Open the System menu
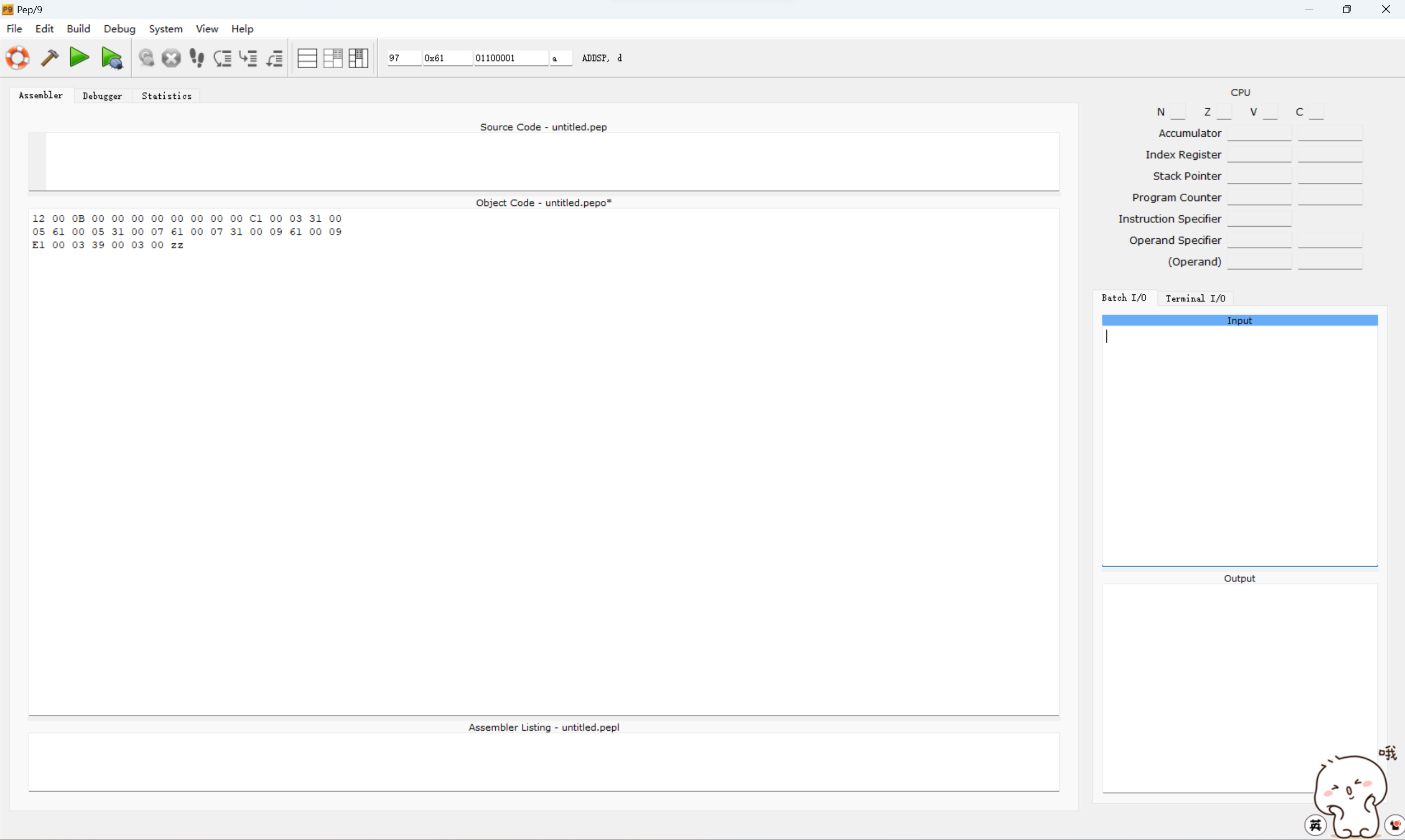The width and height of the screenshot is (1405, 840). click(x=165, y=29)
